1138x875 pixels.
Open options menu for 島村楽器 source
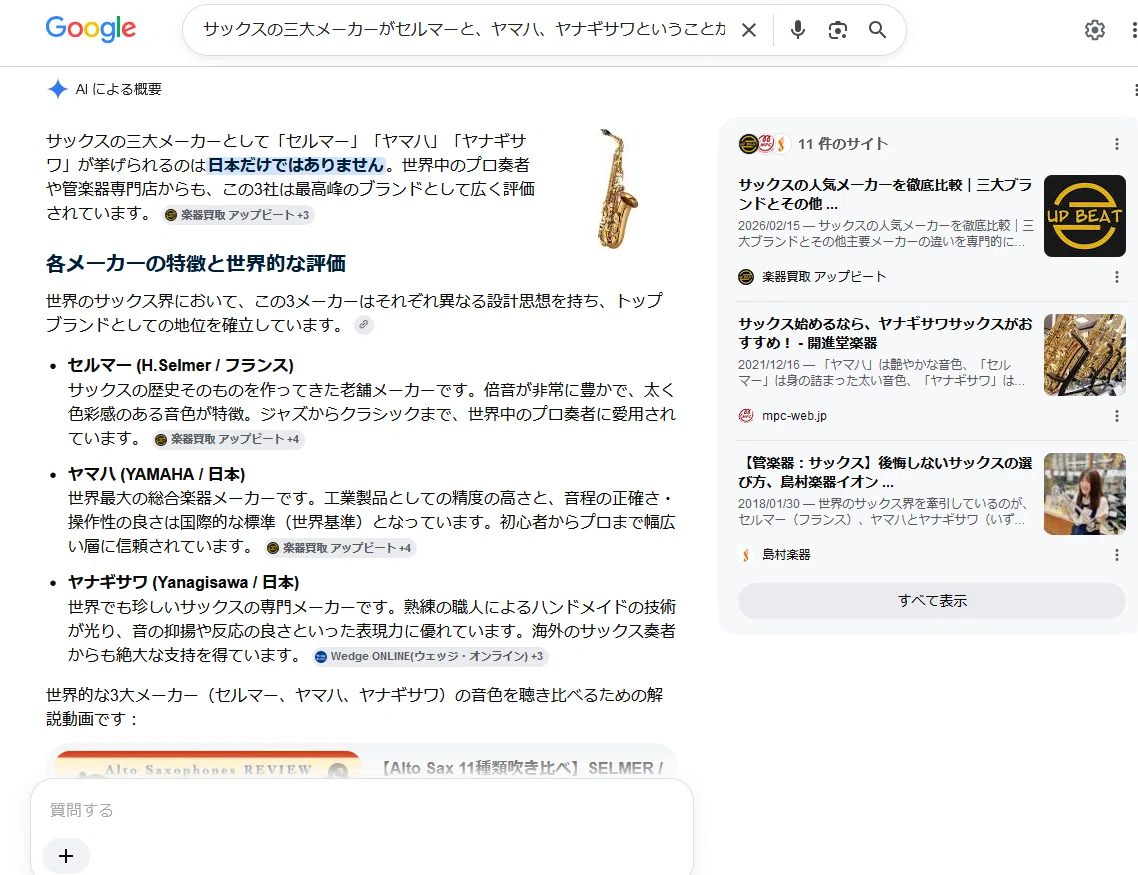point(1116,555)
